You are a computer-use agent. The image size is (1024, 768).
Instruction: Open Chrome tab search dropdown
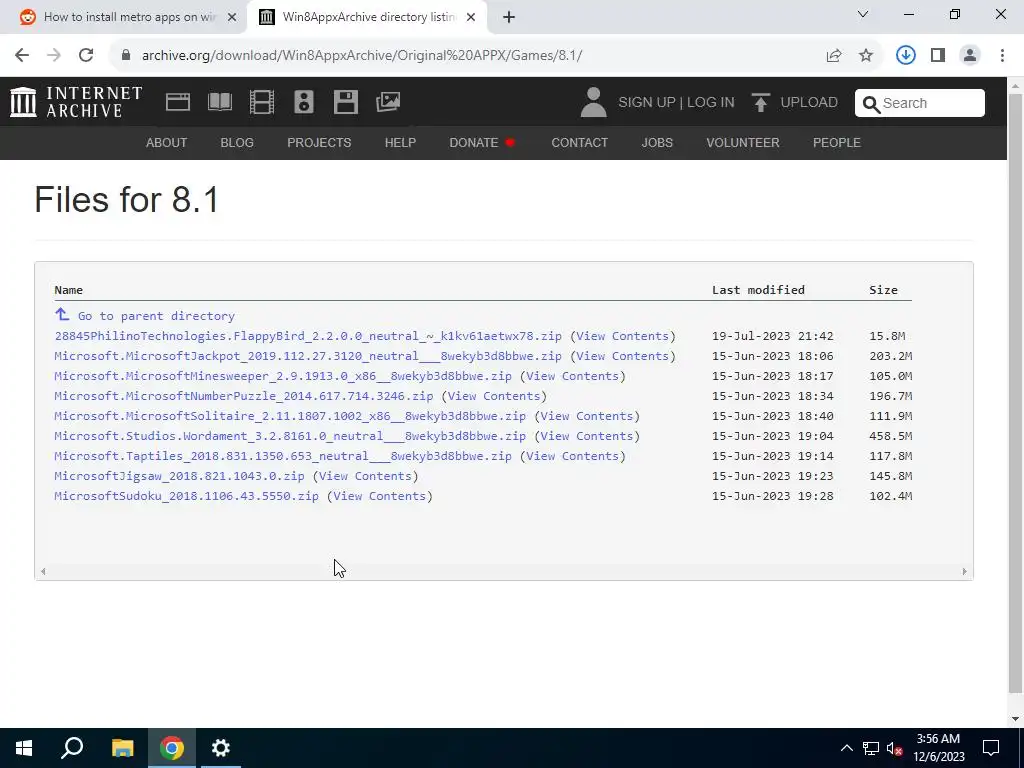(863, 14)
